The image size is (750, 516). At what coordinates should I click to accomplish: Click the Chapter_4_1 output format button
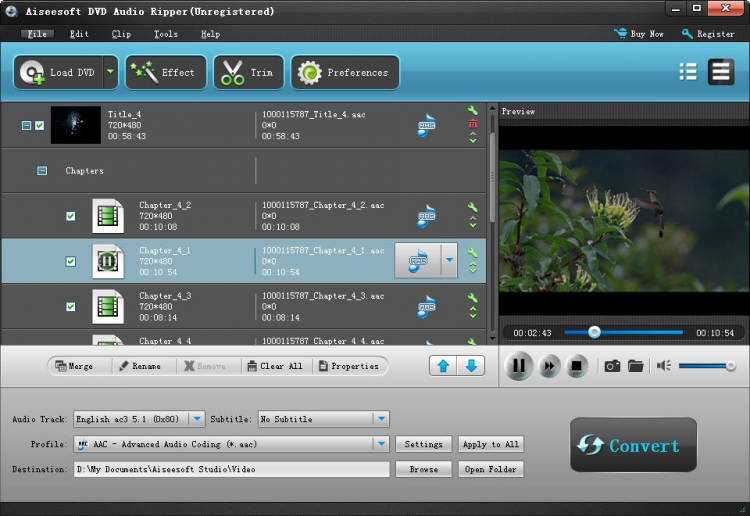(418, 260)
